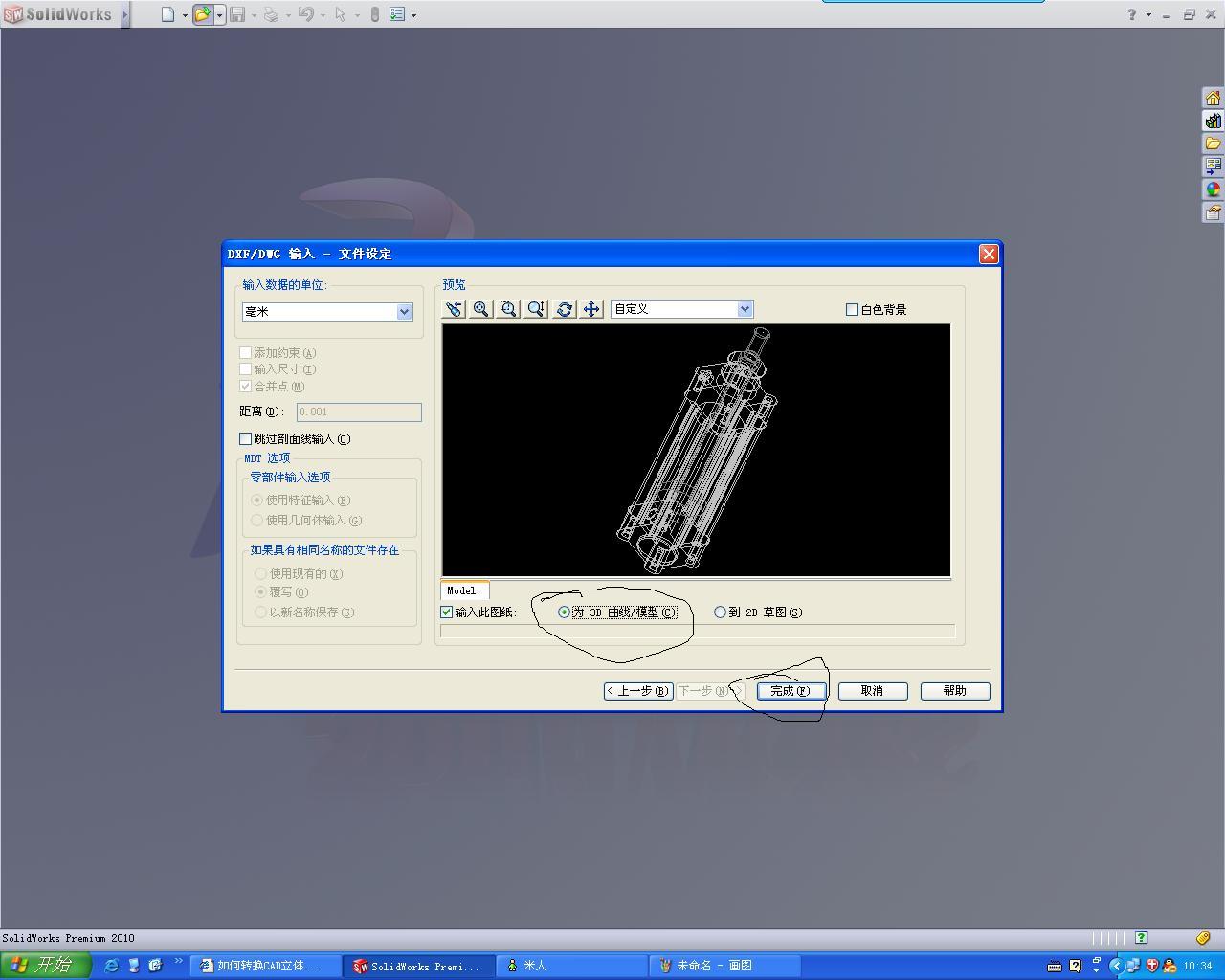
Task: Click the Undo arrow icon
Action: (306, 14)
